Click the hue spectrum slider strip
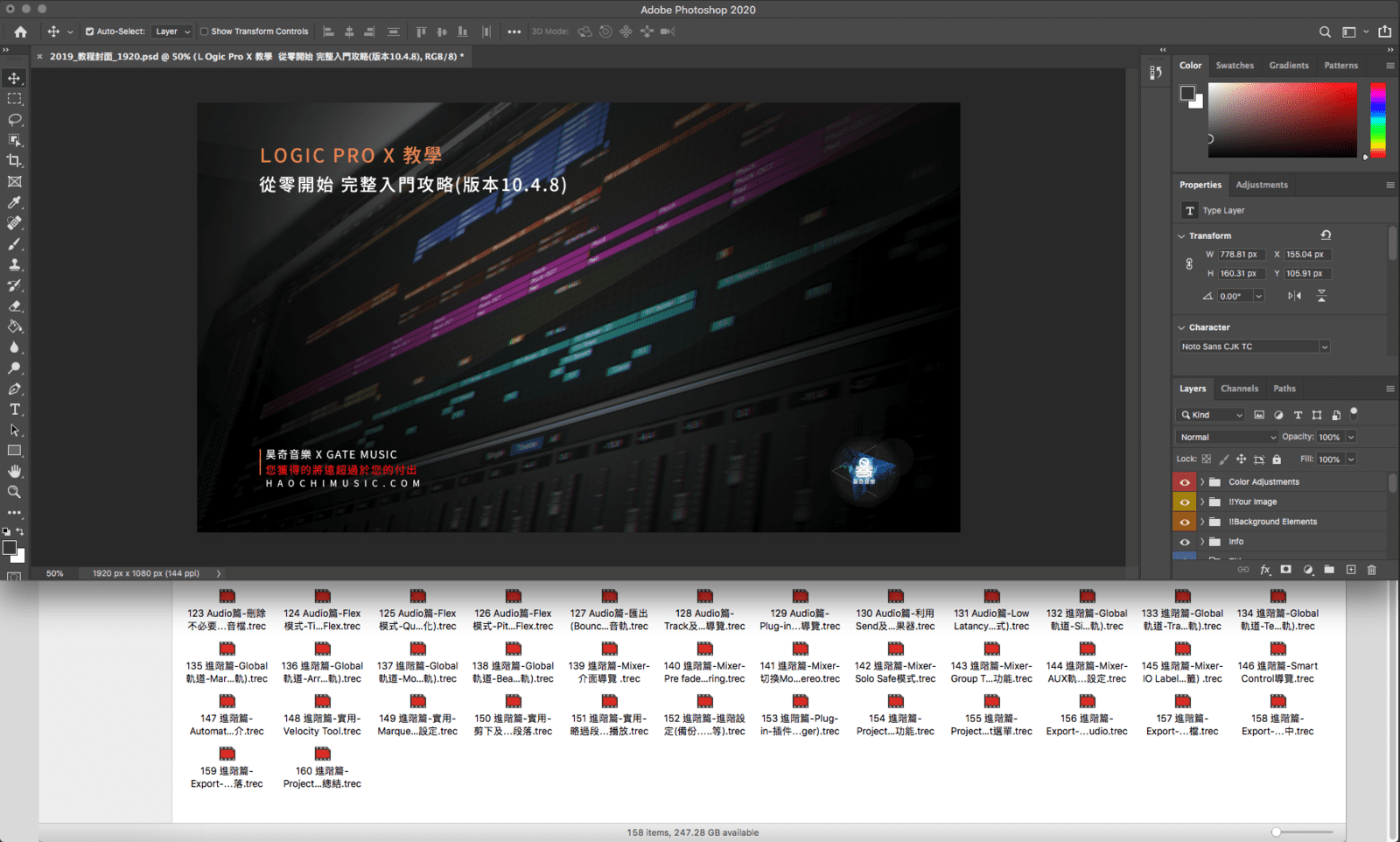The width and height of the screenshot is (1400, 842). click(1378, 121)
